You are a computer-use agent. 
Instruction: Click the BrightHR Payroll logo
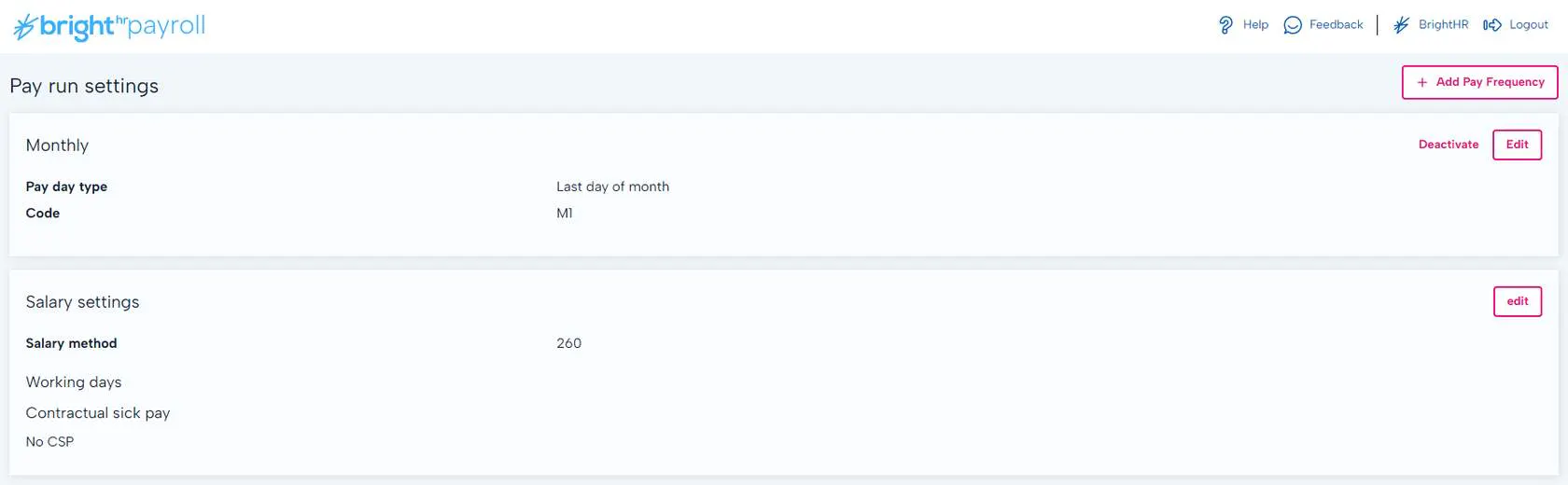click(109, 26)
